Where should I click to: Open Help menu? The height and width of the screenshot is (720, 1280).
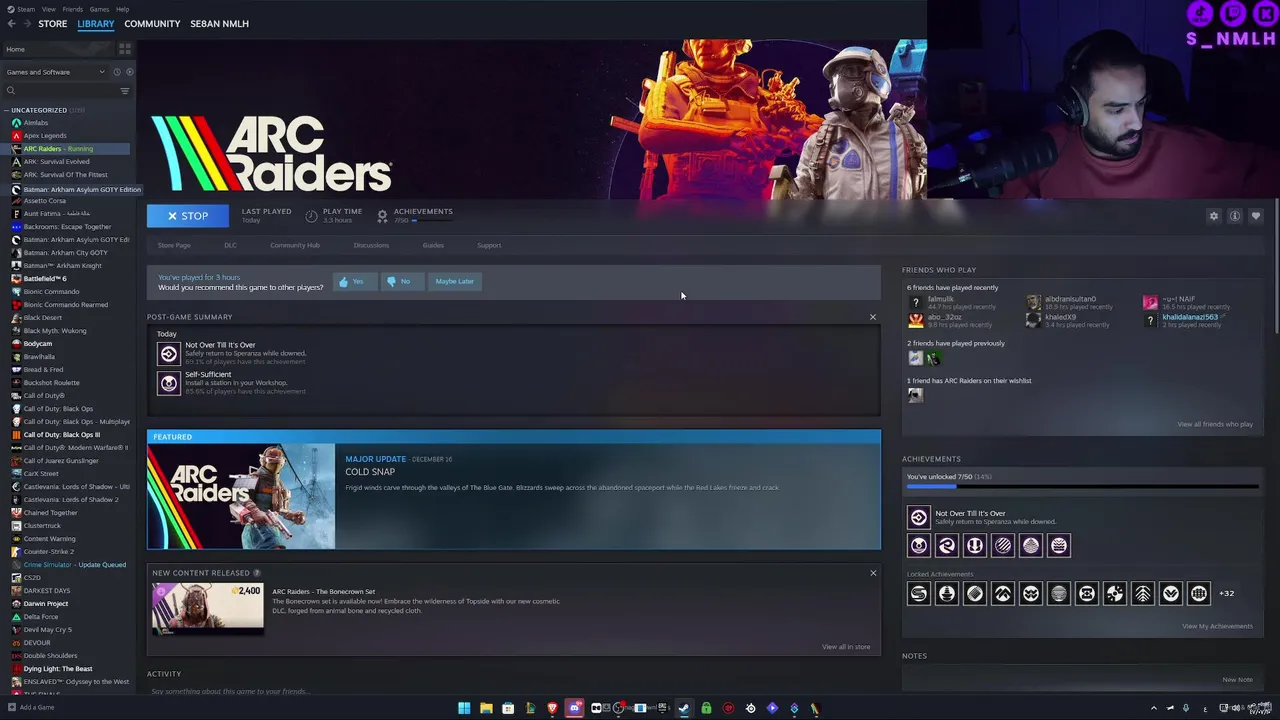point(122,9)
